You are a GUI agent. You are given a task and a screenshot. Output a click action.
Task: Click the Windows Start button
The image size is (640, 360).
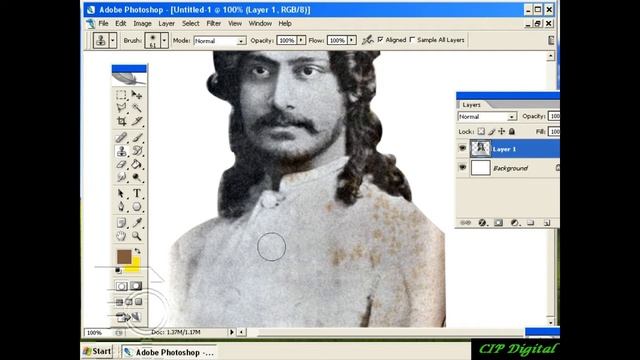click(x=97, y=351)
